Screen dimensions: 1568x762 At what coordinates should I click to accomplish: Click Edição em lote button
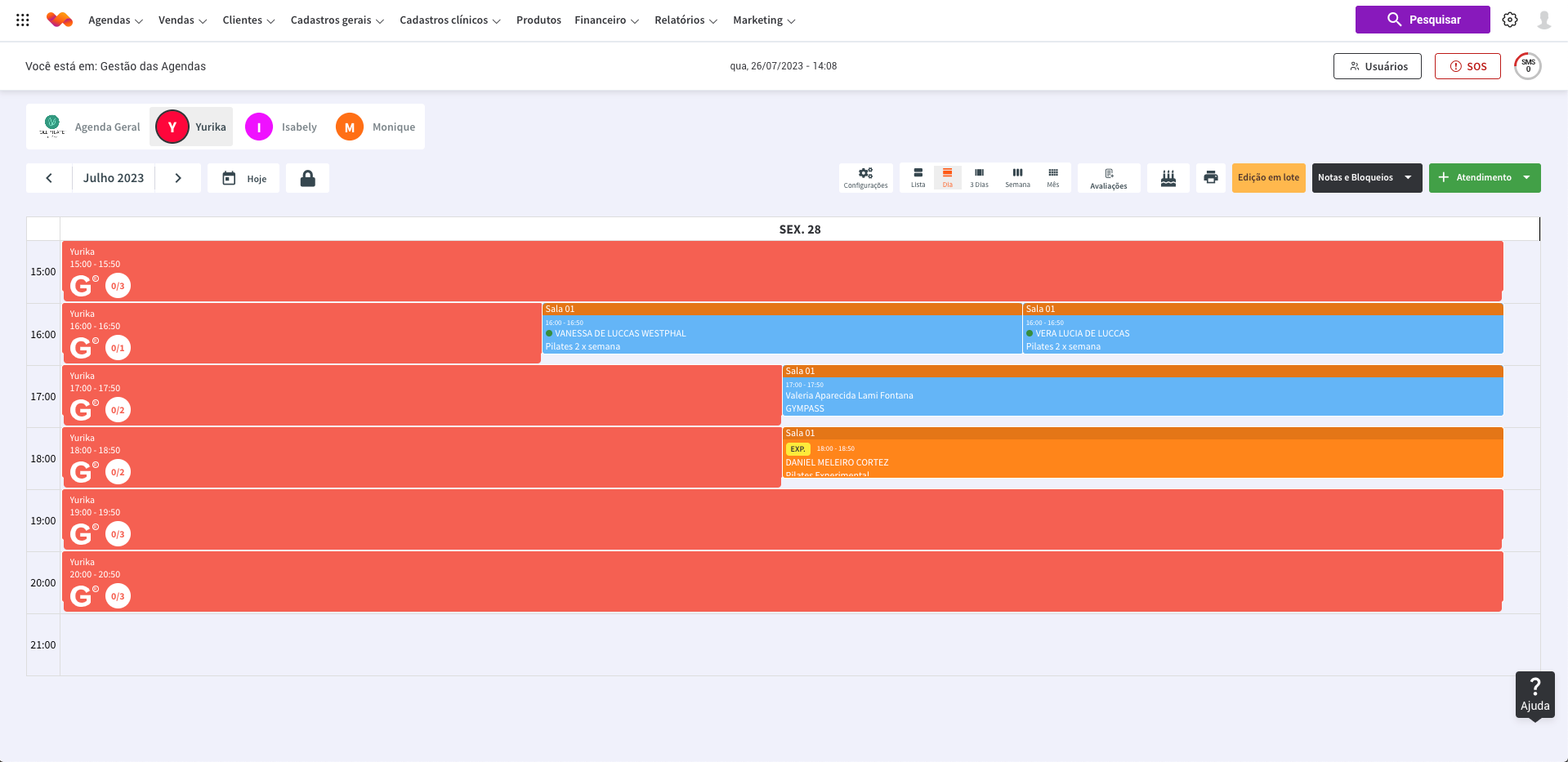pyautogui.click(x=1268, y=178)
